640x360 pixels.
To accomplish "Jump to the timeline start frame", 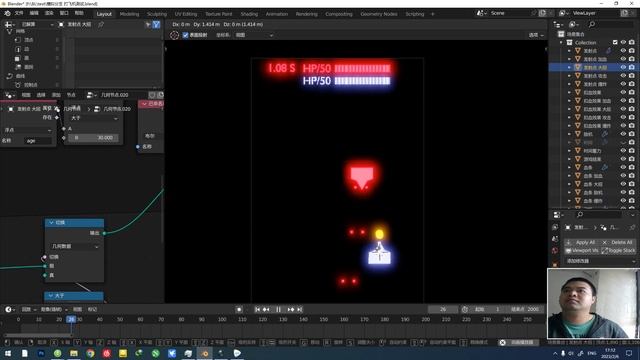I will (x=257, y=309).
